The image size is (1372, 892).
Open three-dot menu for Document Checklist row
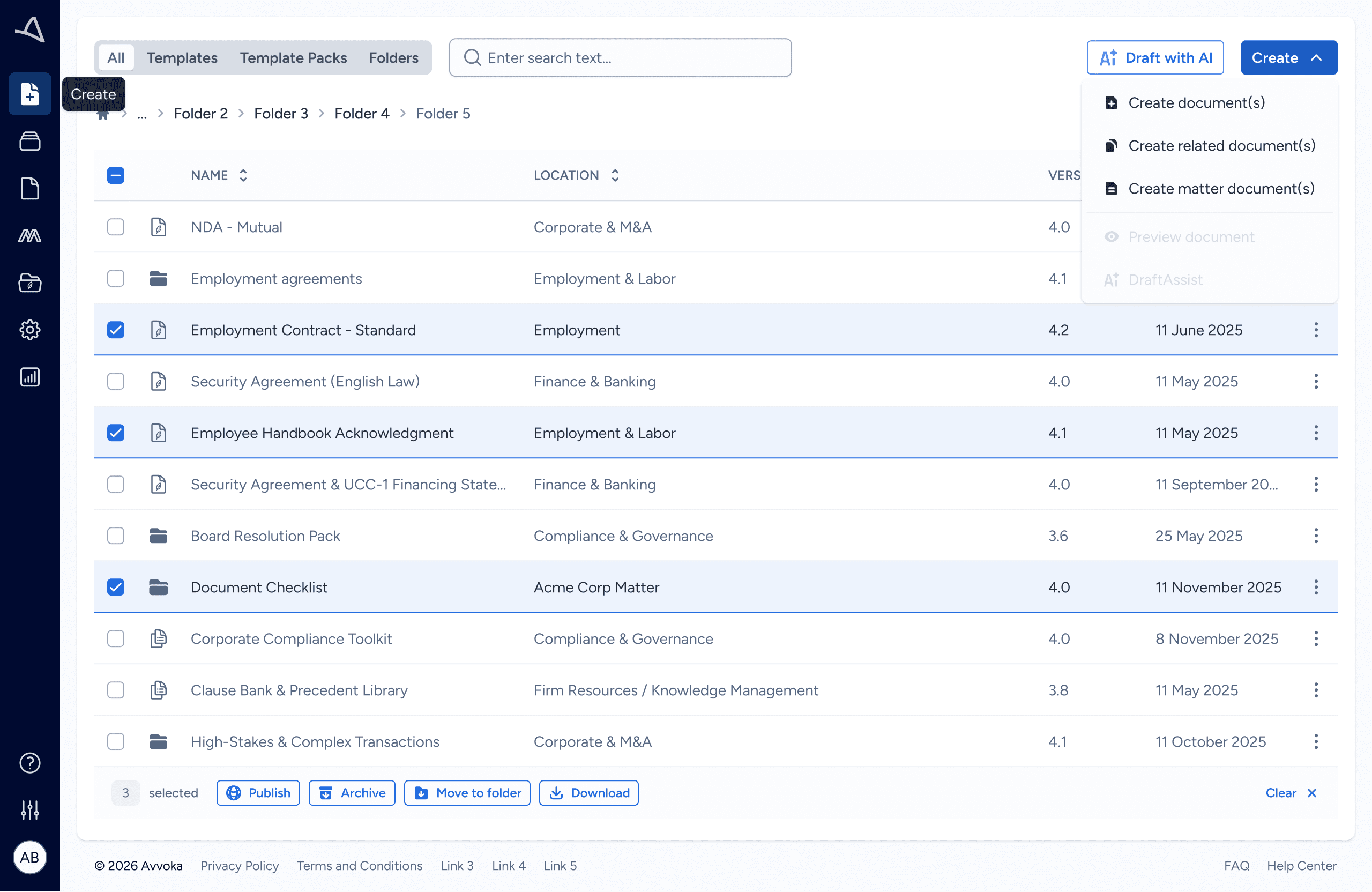(1316, 588)
